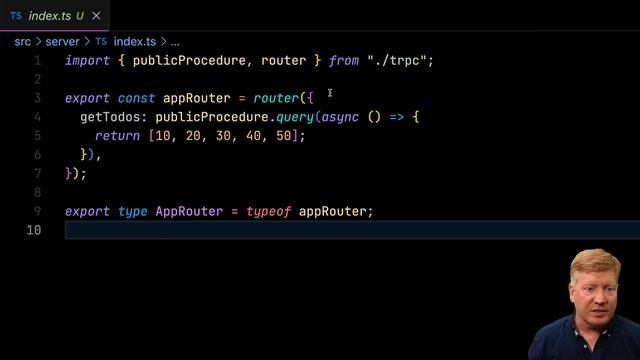The width and height of the screenshot is (640, 360).
Task: Click the TS icon in the breadcrumb
Action: coord(101,42)
